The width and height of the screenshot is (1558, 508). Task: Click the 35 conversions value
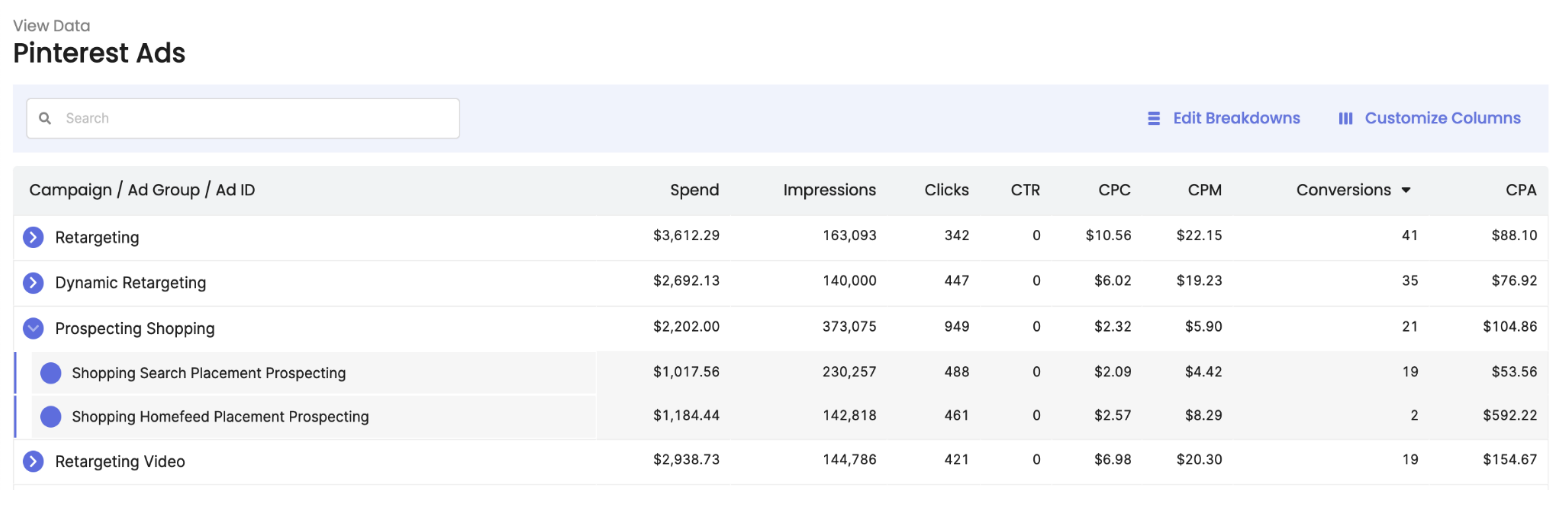[1410, 281]
